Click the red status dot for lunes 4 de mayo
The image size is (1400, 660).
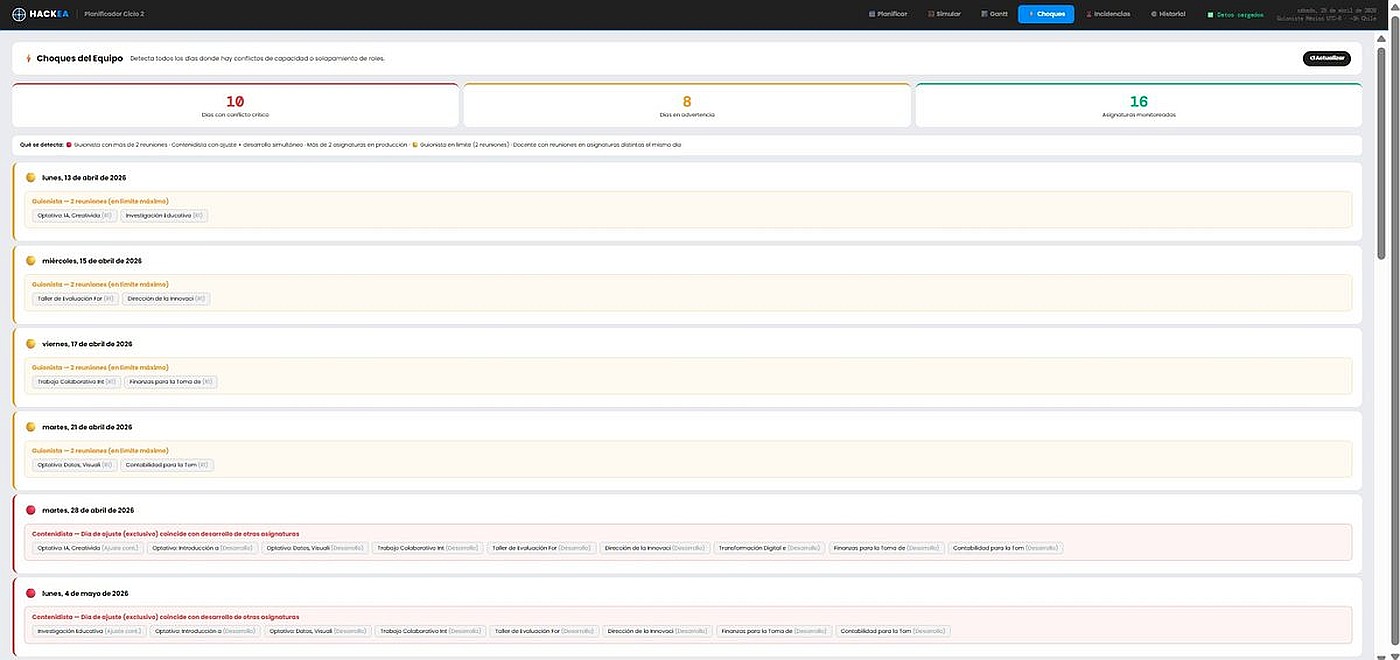click(31, 593)
